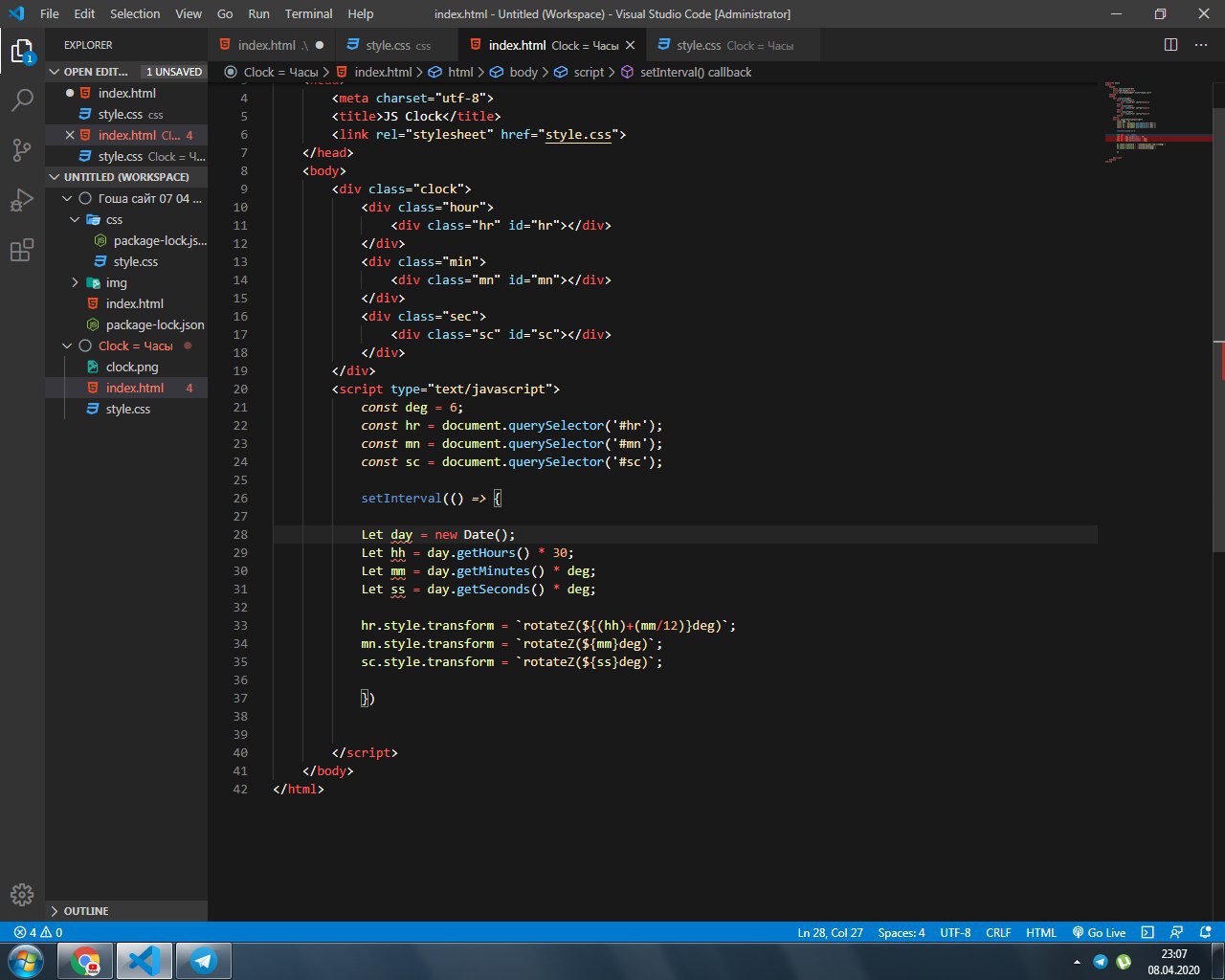This screenshot has height=980, width=1225.
Task: Click the errors and warnings status indicator
Action: (x=38, y=932)
